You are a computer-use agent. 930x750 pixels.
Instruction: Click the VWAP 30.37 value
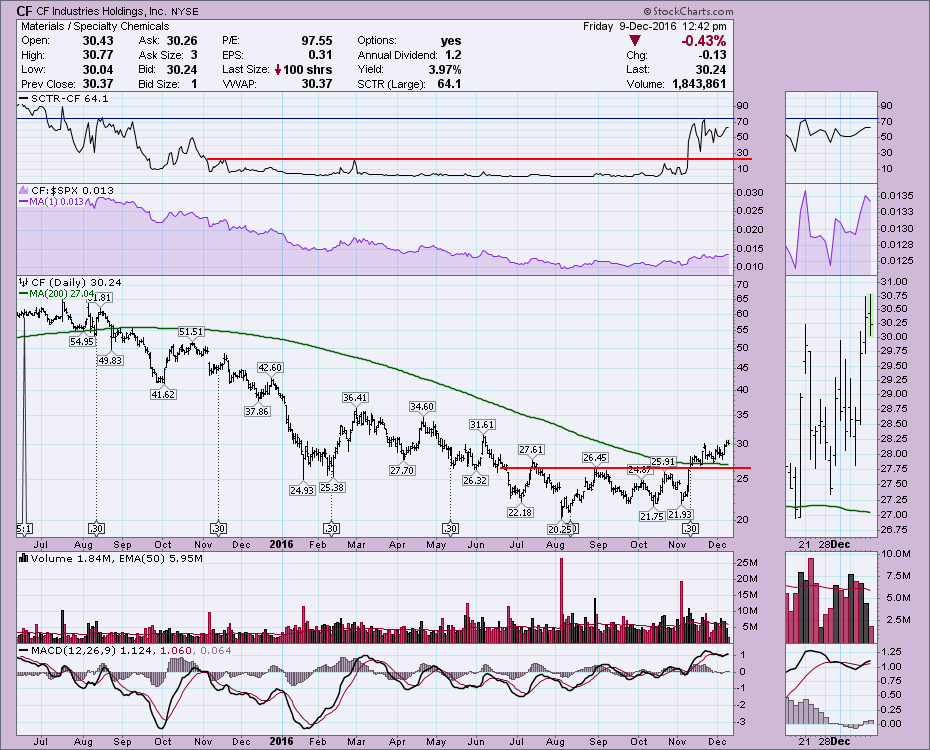pyautogui.click(x=317, y=84)
